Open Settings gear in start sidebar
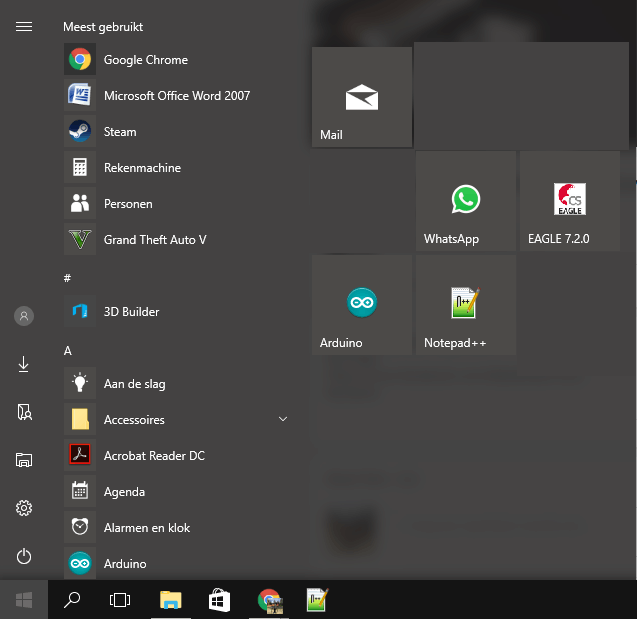Image resolution: width=637 pixels, height=619 pixels. pos(24,508)
